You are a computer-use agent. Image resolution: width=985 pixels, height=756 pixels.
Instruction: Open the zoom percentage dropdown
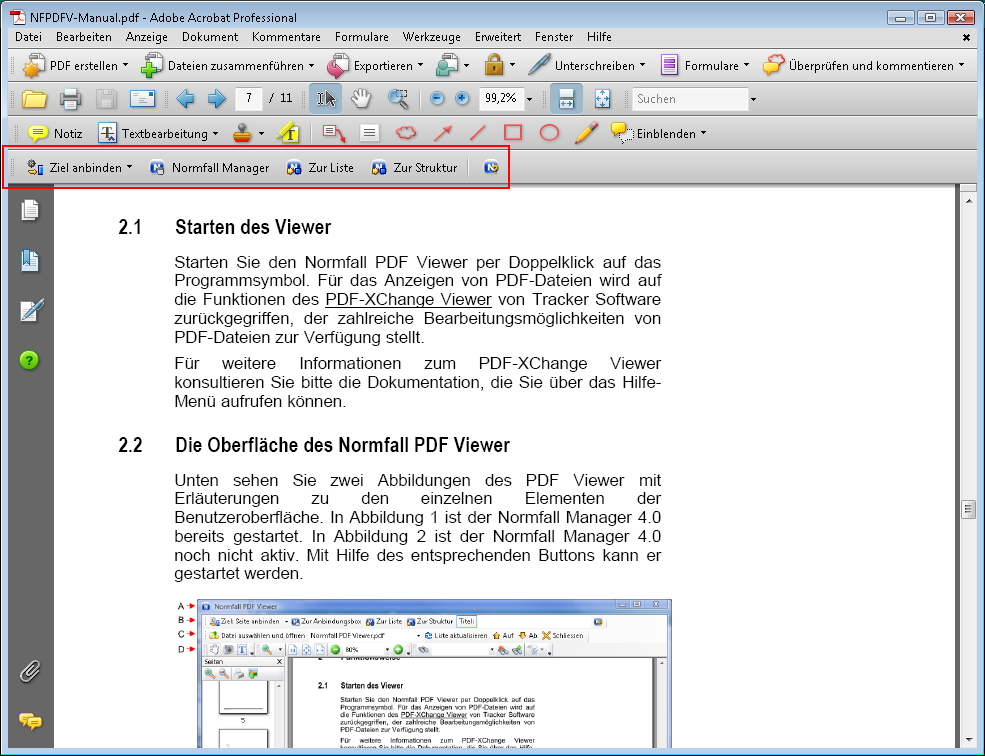pos(529,99)
